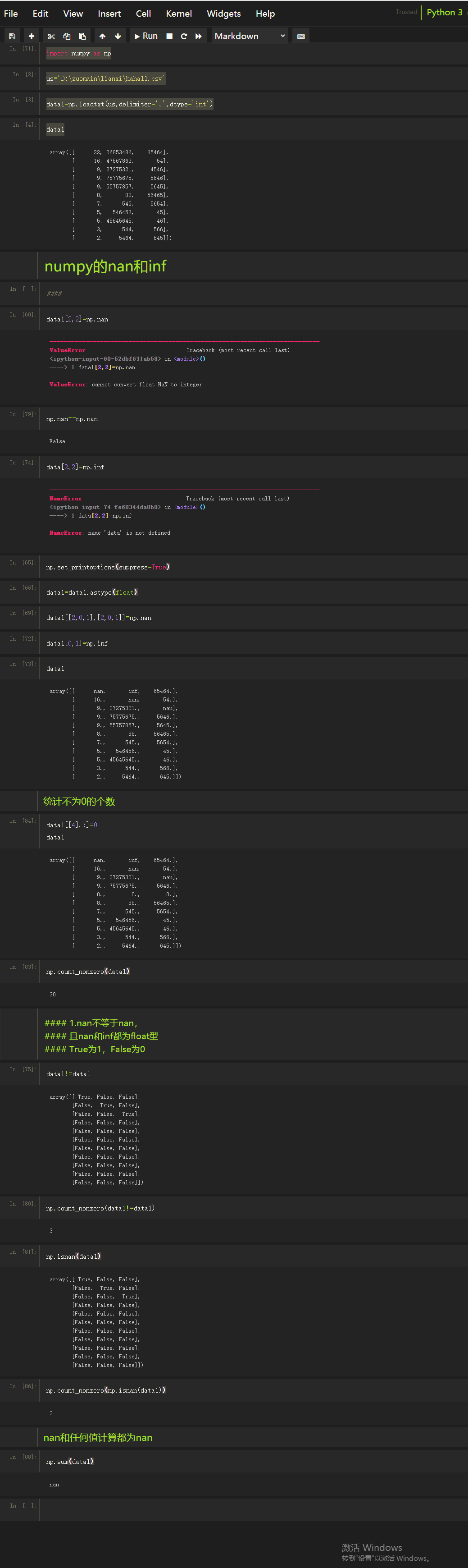Restart kernel and rerun all cells
The height and width of the screenshot is (1568, 468).
coord(199,37)
